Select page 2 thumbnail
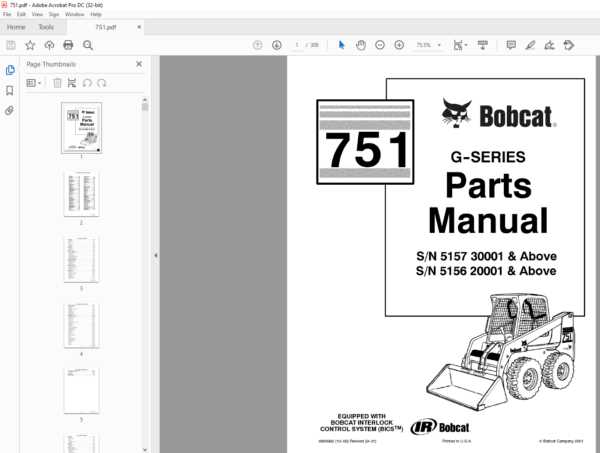 coord(82,193)
